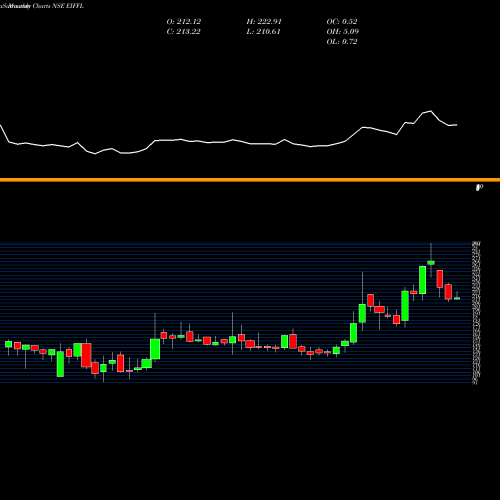The height and width of the screenshot is (500, 500).
Task: Click the 'Charts NSE EIFFL' title text
Action: pos(58,6)
